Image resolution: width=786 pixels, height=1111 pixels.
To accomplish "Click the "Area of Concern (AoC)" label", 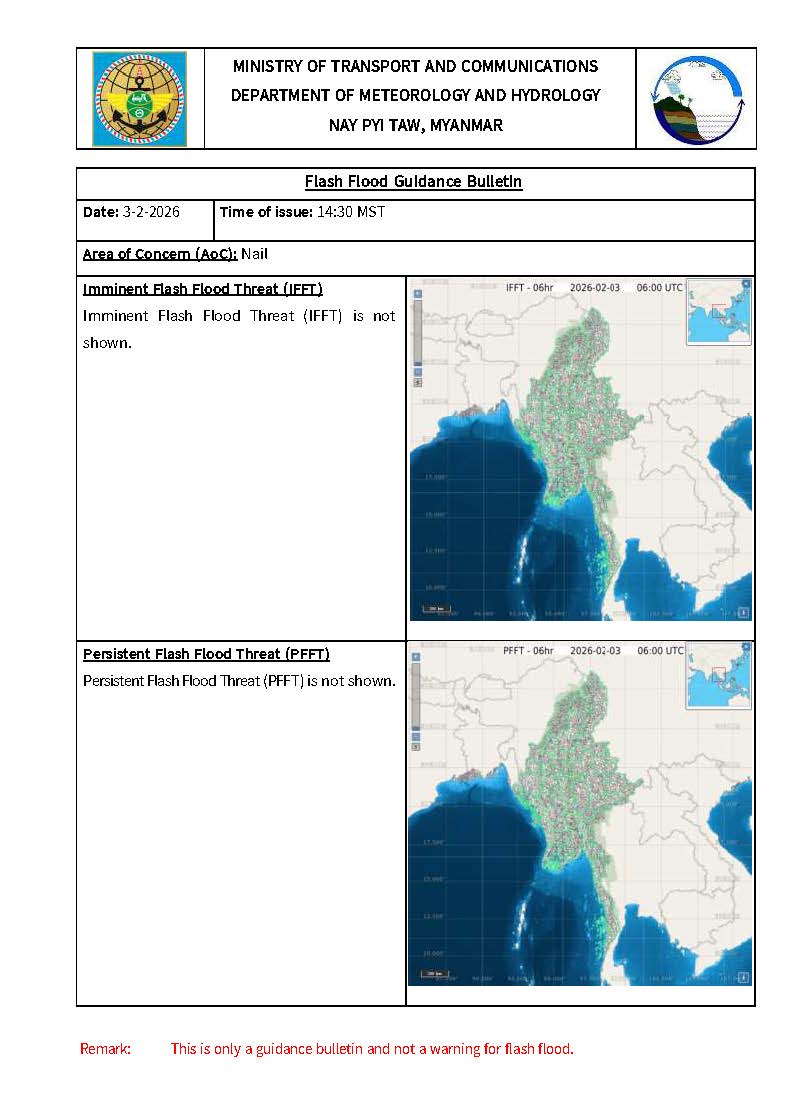I will click(159, 254).
